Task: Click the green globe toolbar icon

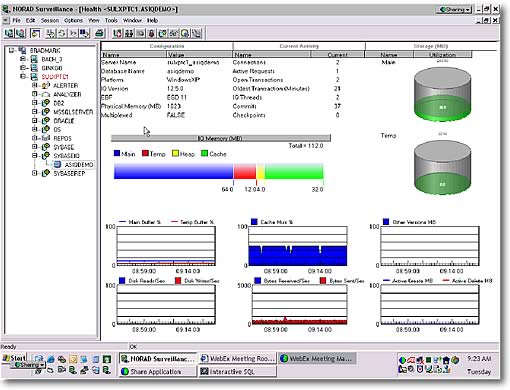Action: [x=185, y=33]
